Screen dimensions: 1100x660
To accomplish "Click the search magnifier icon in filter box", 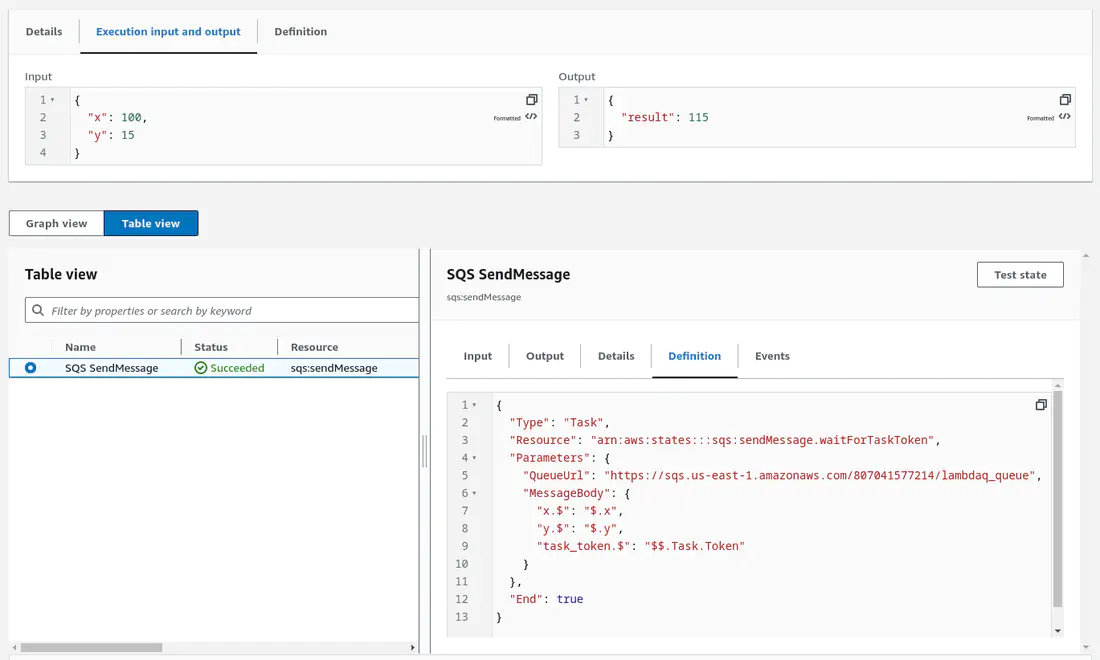I will (x=38, y=310).
